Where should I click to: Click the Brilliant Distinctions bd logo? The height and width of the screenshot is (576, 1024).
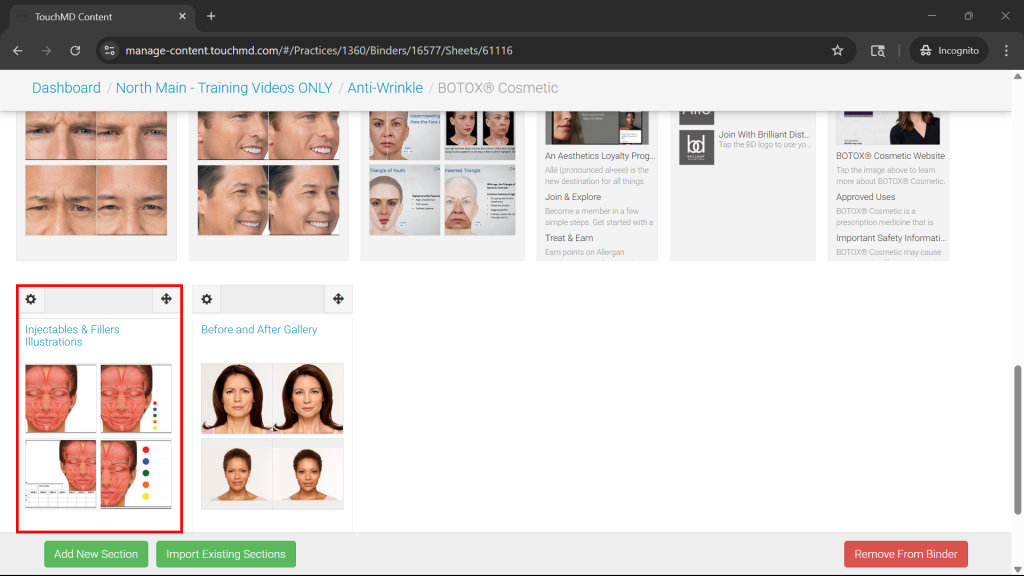(696, 147)
